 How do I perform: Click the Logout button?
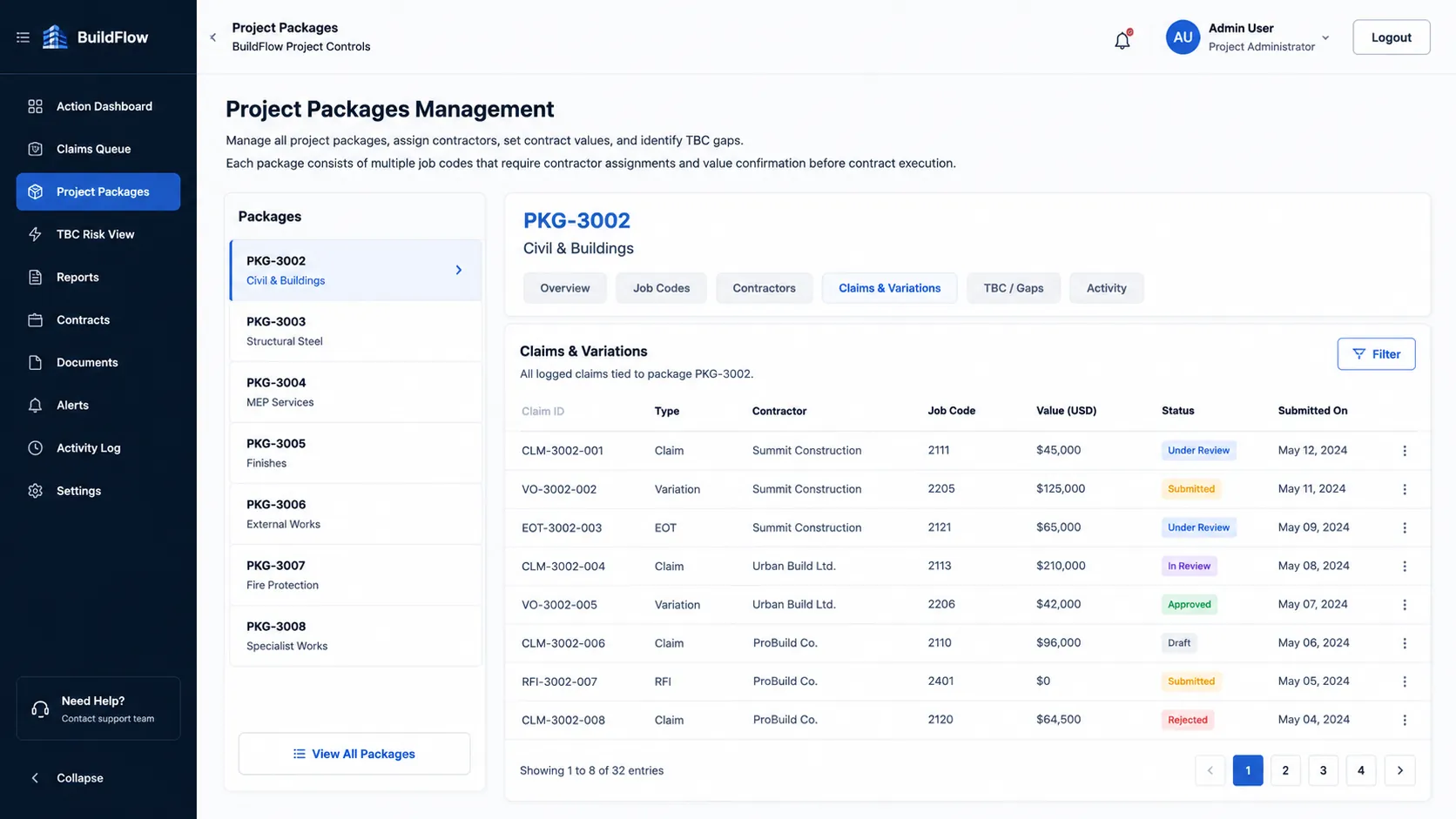point(1391,37)
